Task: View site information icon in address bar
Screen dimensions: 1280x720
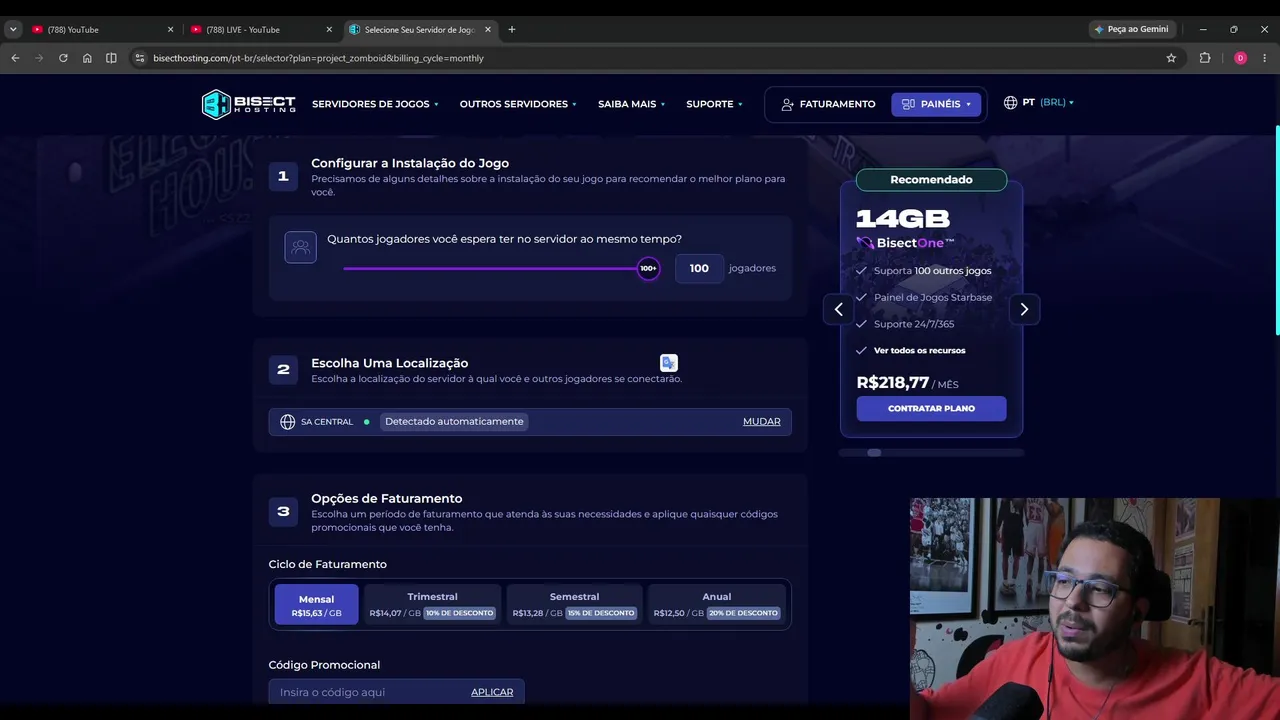Action: (x=140, y=58)
